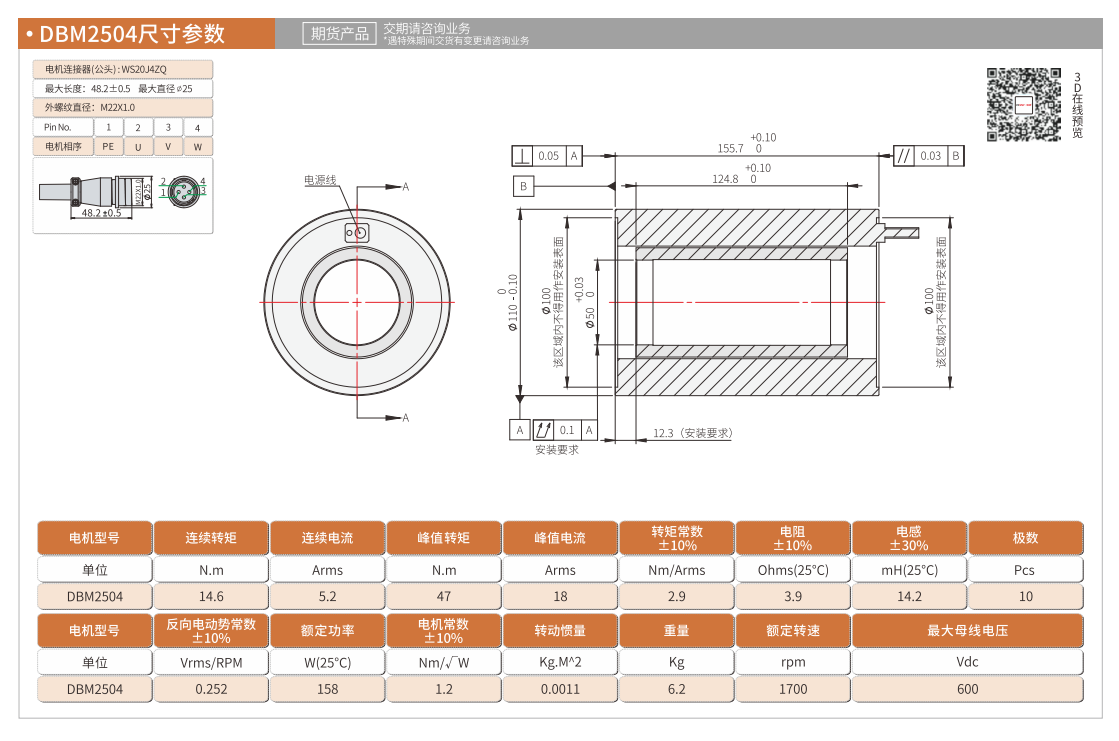Click the 最大母线电压 header
The image size is (1119, 741).
968,631
